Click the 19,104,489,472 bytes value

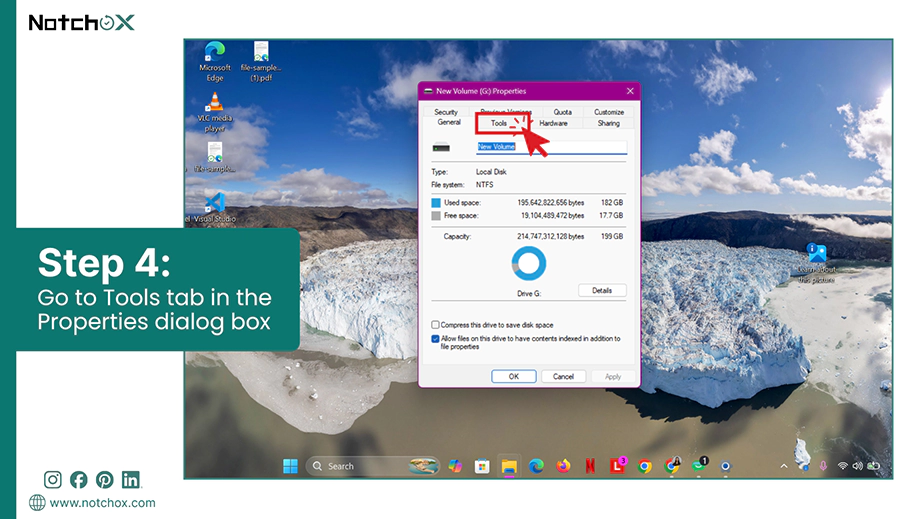[552, 216]
